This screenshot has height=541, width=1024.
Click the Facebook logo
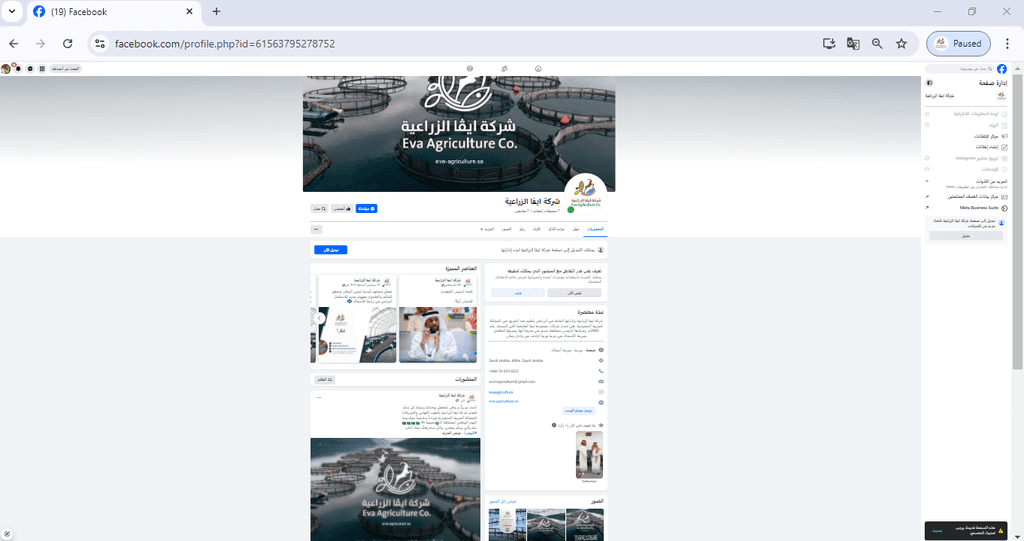pyautogui.click(x=1002, y=69)
